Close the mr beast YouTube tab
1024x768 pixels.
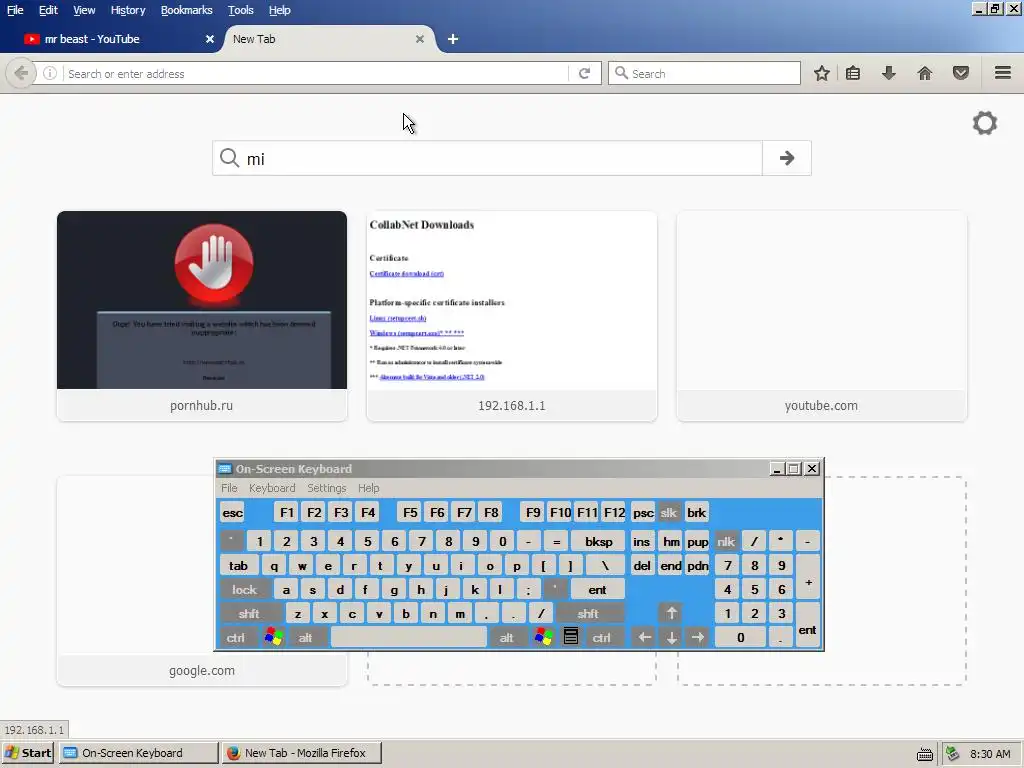(210, 39)
